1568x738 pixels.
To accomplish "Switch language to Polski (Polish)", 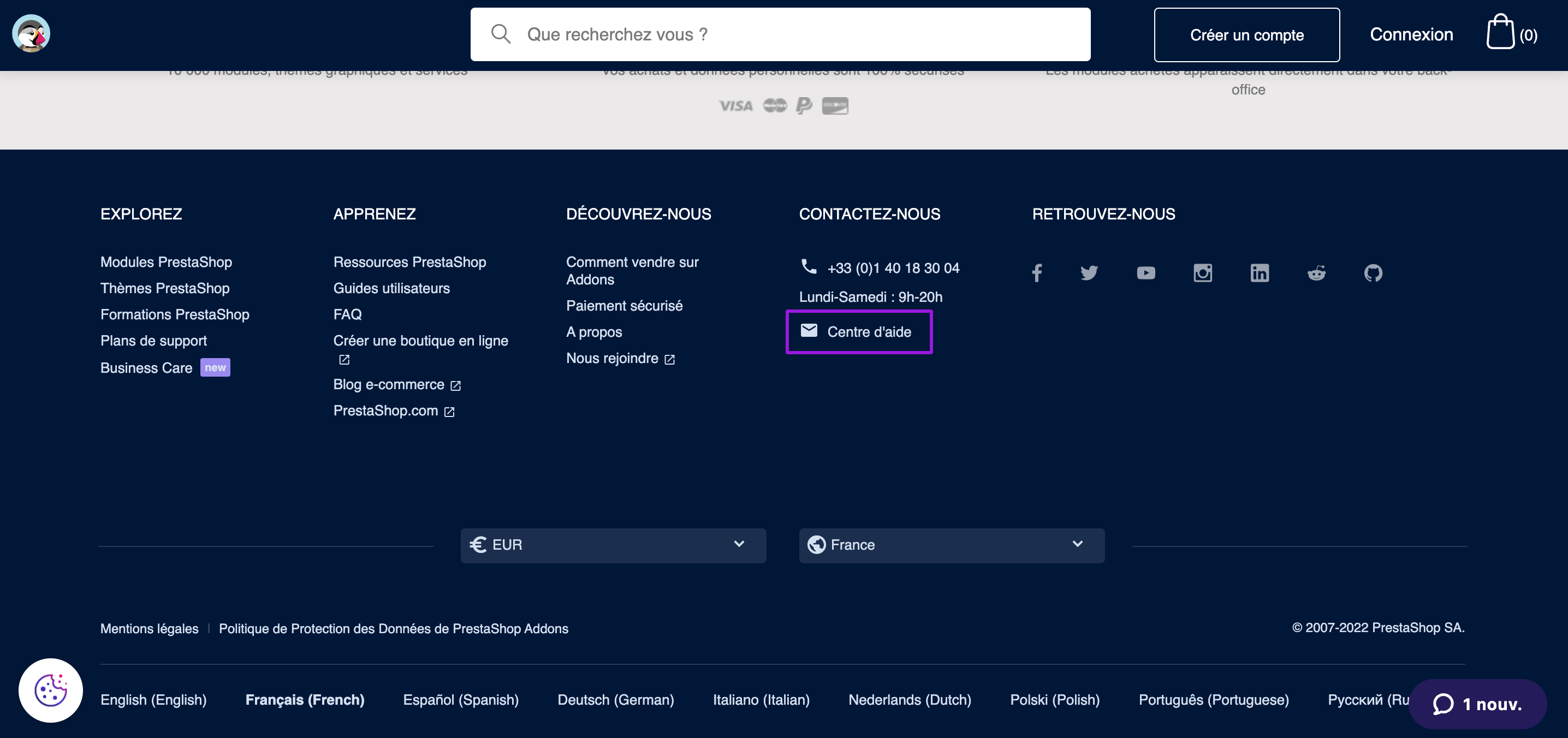I will pos(1055,700).
